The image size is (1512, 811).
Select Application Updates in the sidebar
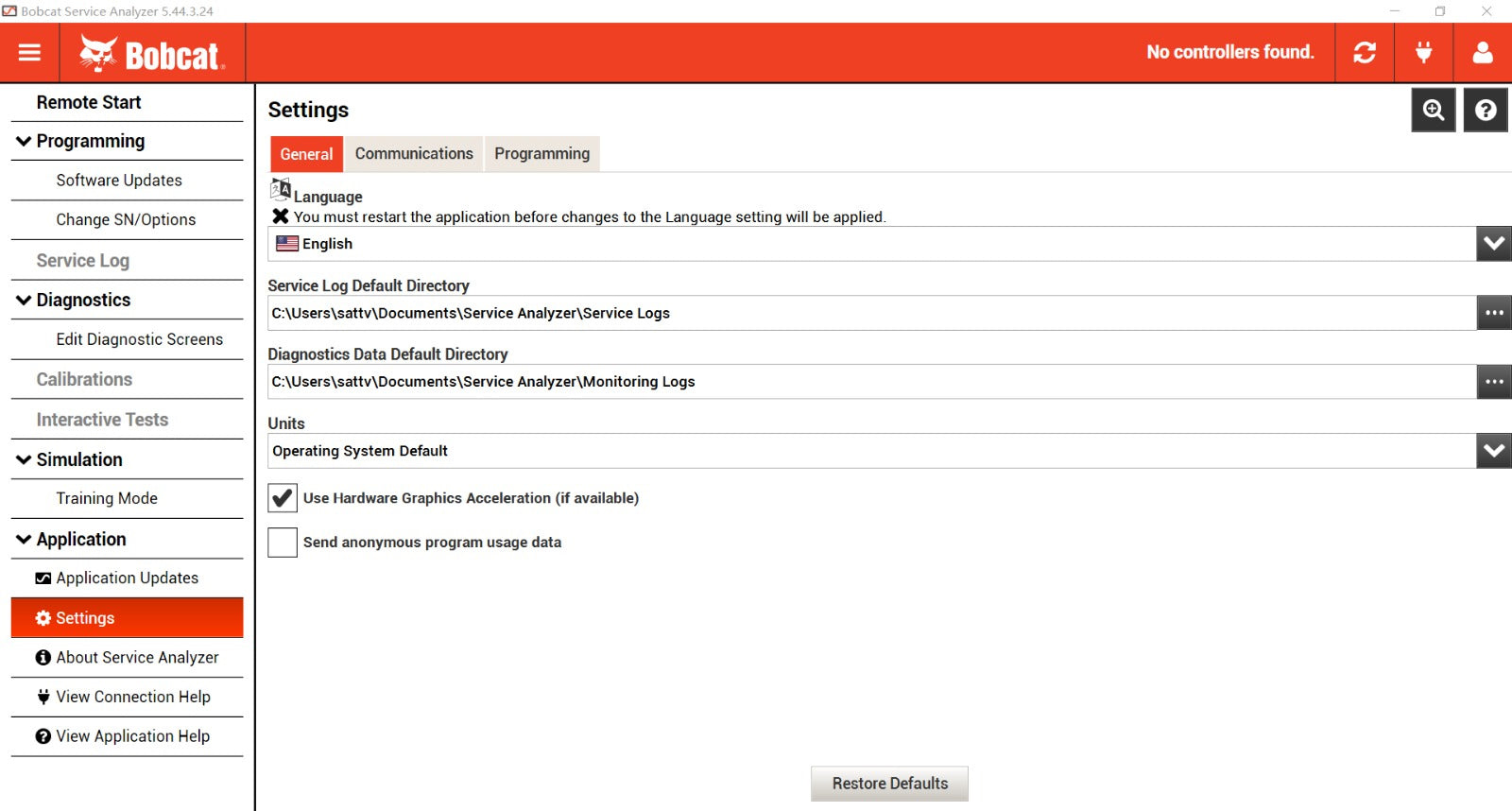(x=127, y=578)
